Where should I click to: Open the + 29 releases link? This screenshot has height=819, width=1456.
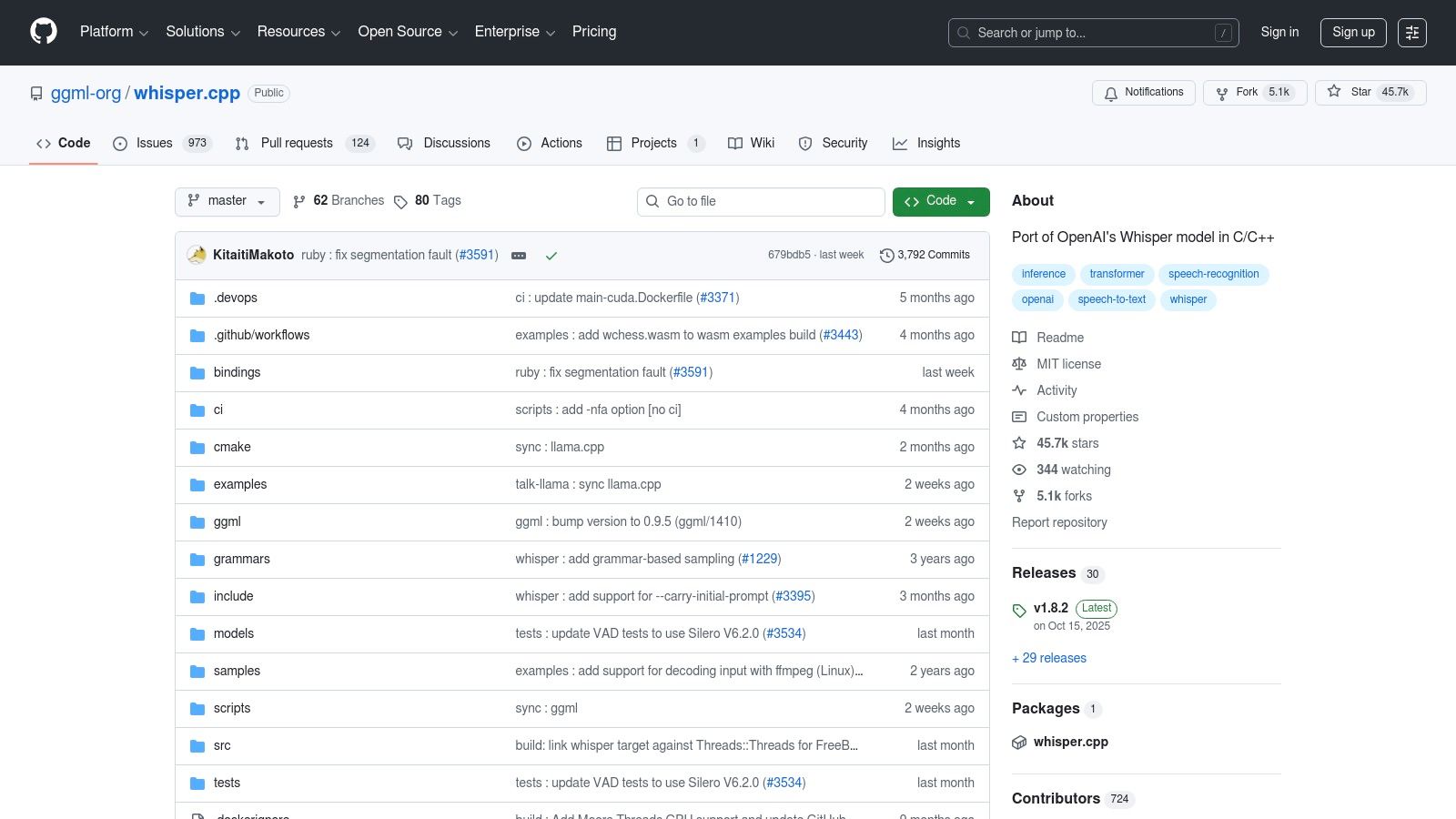point(1048,658)
